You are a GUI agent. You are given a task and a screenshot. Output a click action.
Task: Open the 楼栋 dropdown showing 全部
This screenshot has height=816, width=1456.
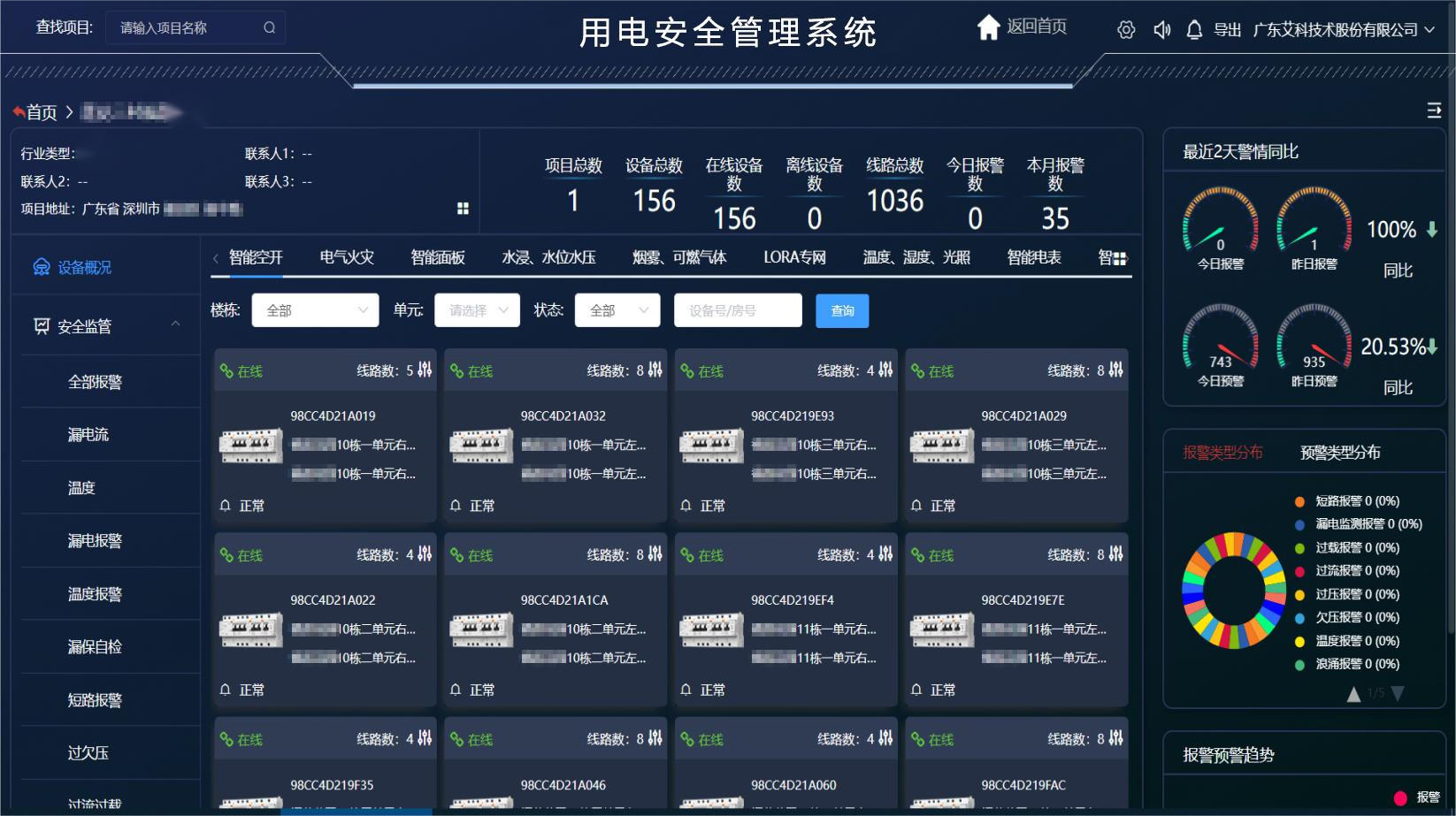point(314,310)
